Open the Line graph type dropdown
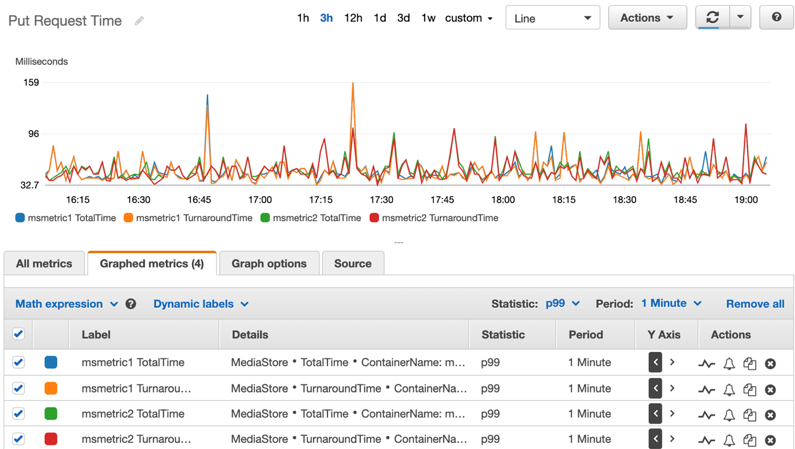Screen dimensions: 795x449 pos(553,18)
